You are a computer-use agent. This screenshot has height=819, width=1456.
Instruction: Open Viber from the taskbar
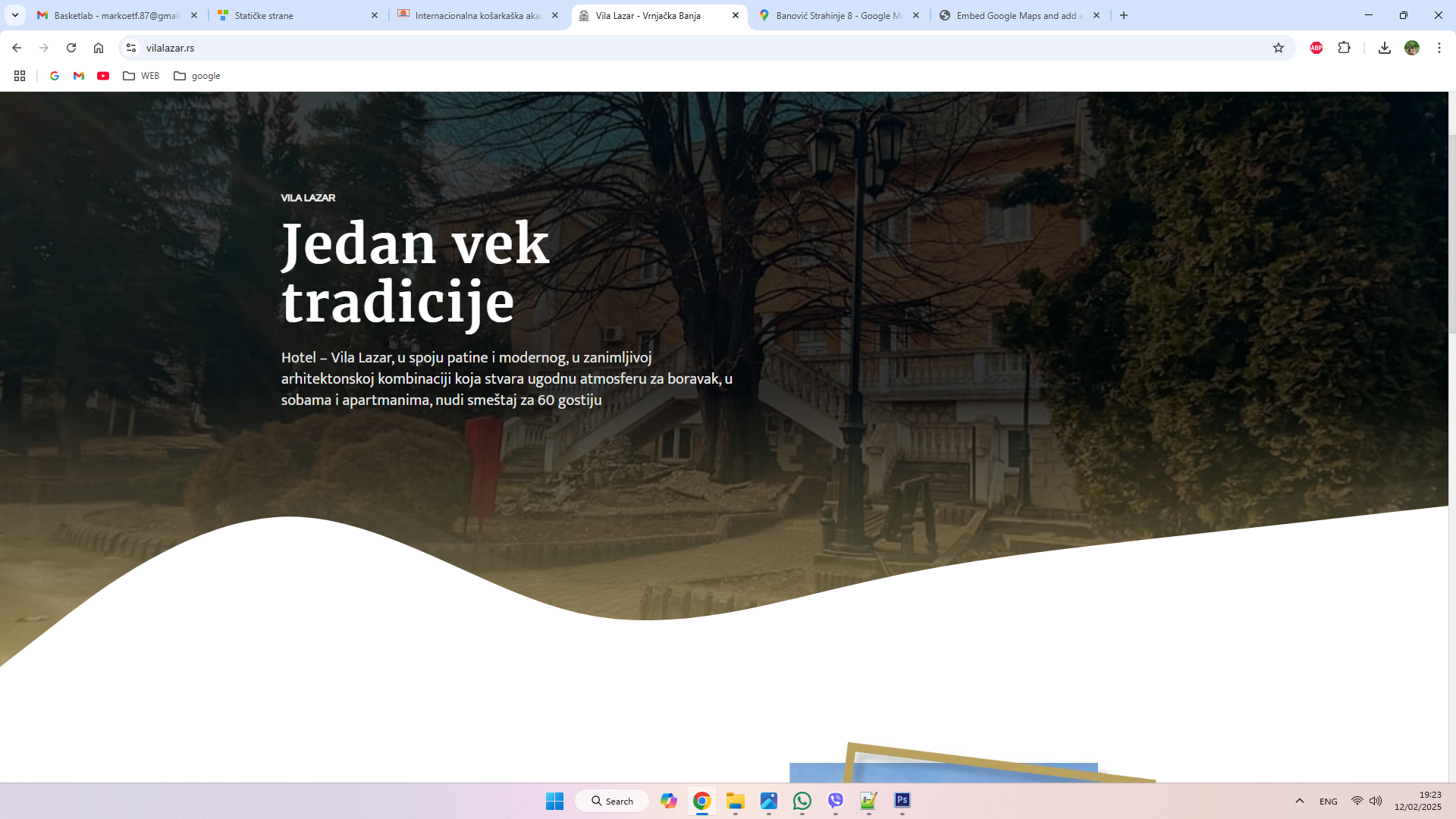click(835, 801)
